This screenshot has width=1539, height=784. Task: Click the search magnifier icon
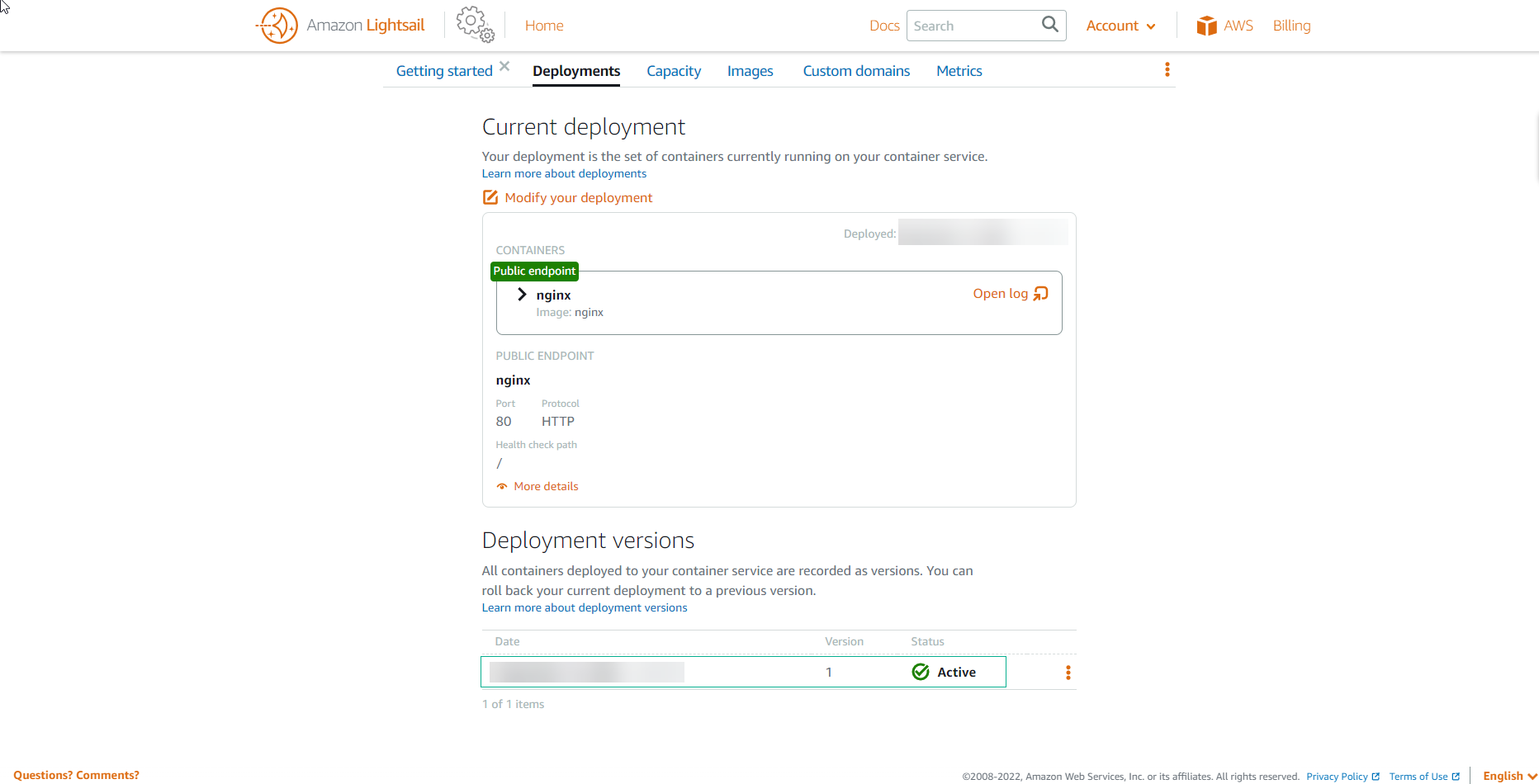coord(1049,25)
